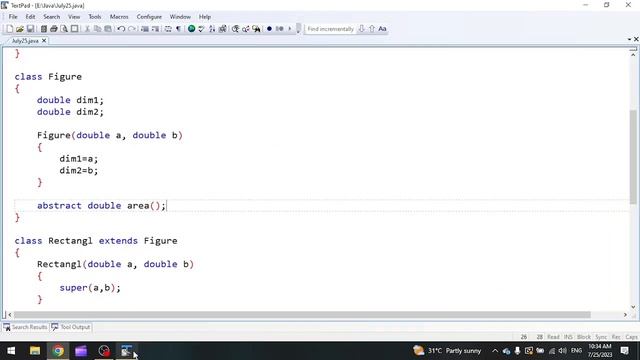The height and width of the screenshot is (360, 640).
Task: Open the File menu
Action: (13, 17)
